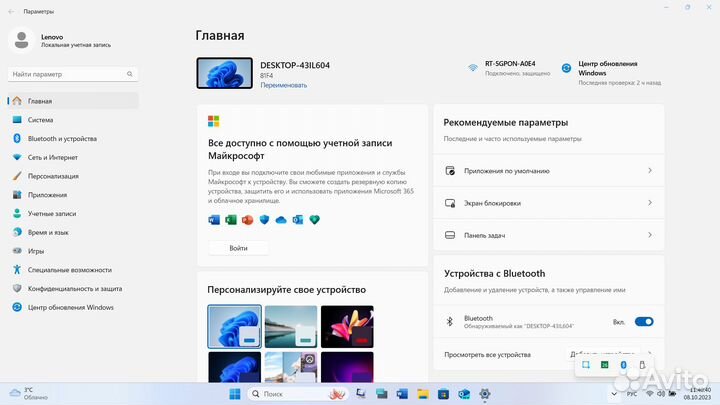Click the Bluetooth icon in the tray popup
The image size is (720, 405).
(x=624, y=366)
